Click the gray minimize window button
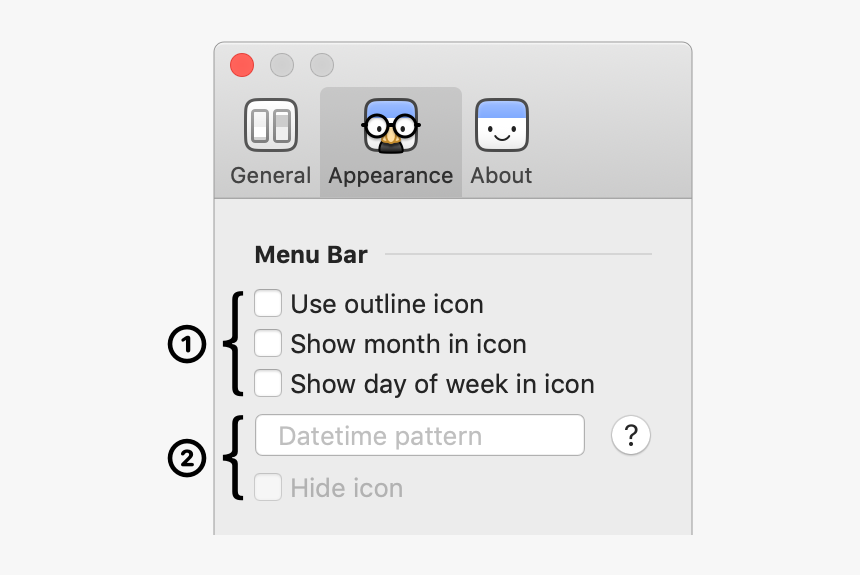Image resolution: width=860 pixels, height=575 pixels. point(282,65)
